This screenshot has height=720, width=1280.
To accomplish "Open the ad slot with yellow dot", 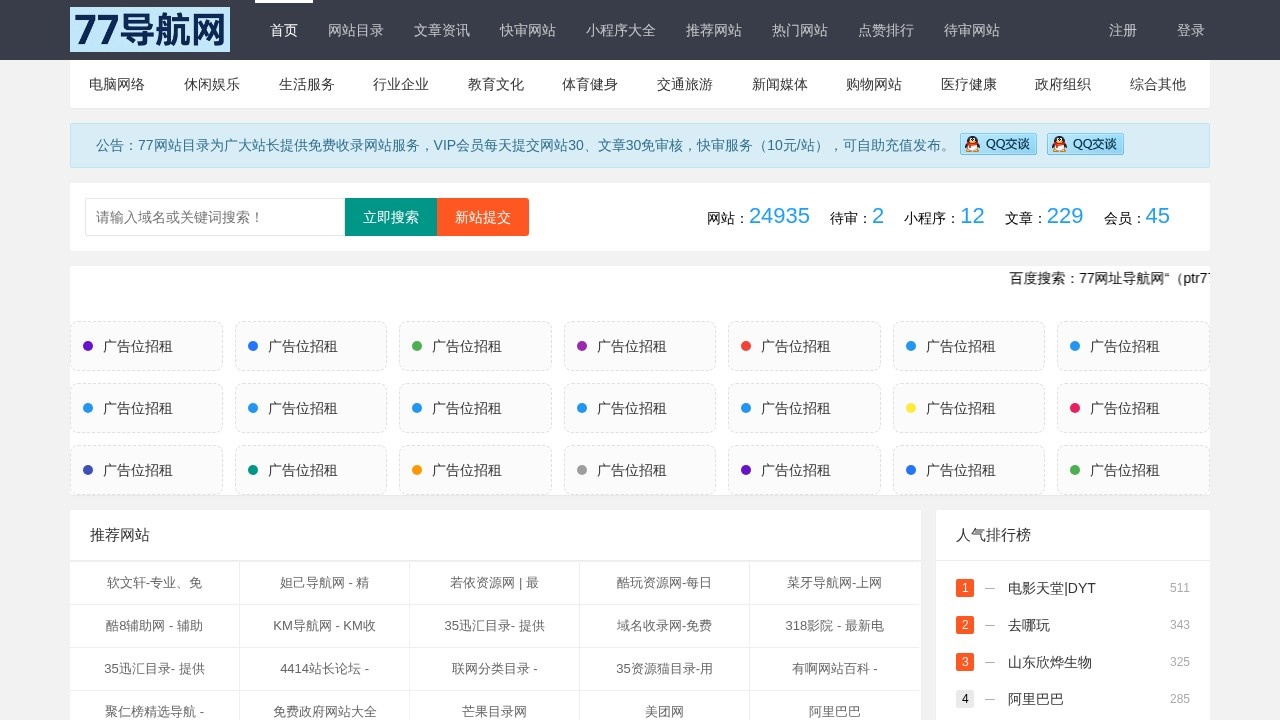I will tap(969, 408).
